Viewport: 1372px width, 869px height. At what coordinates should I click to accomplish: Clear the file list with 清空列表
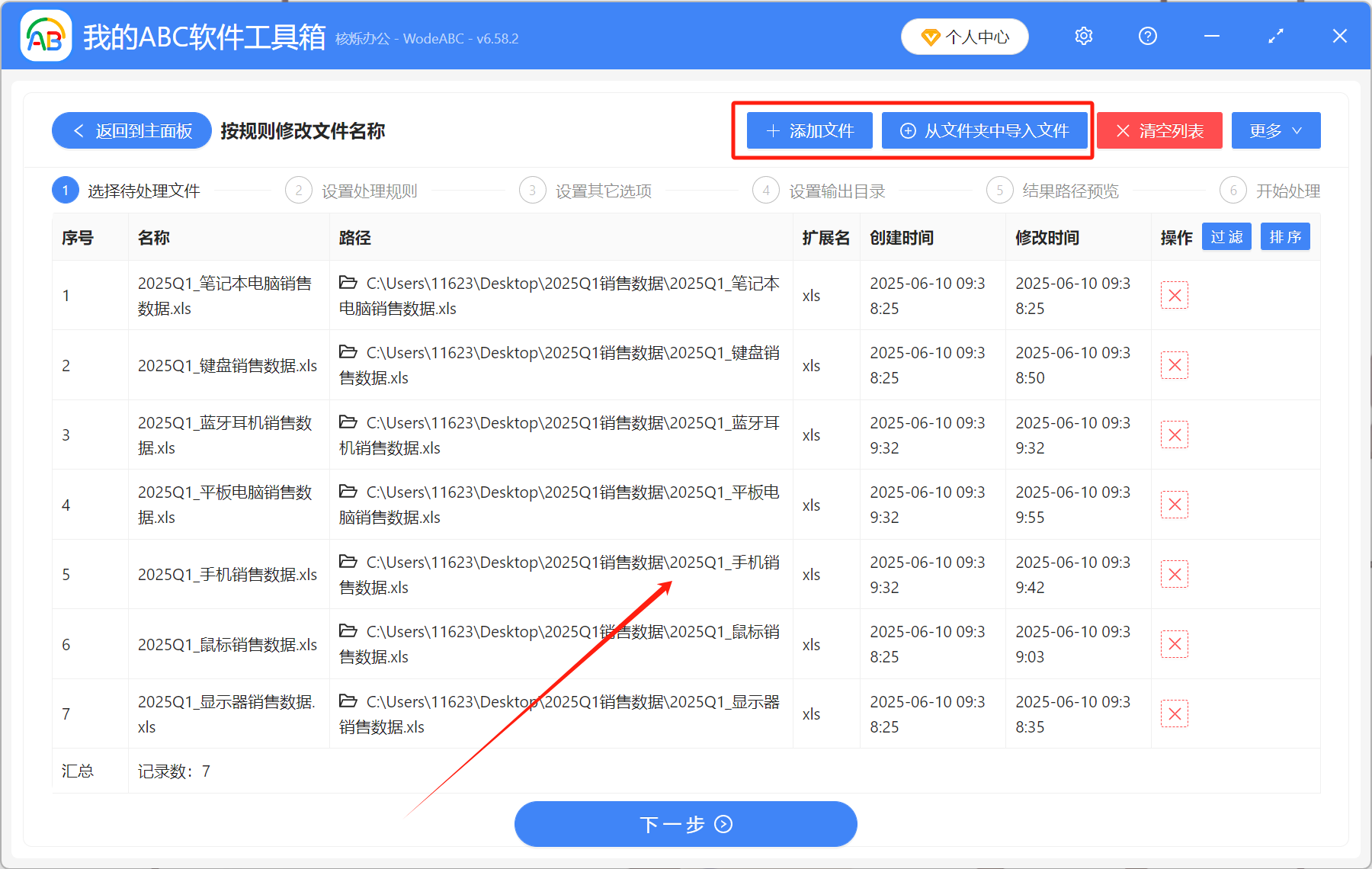tap(1159, 130)
